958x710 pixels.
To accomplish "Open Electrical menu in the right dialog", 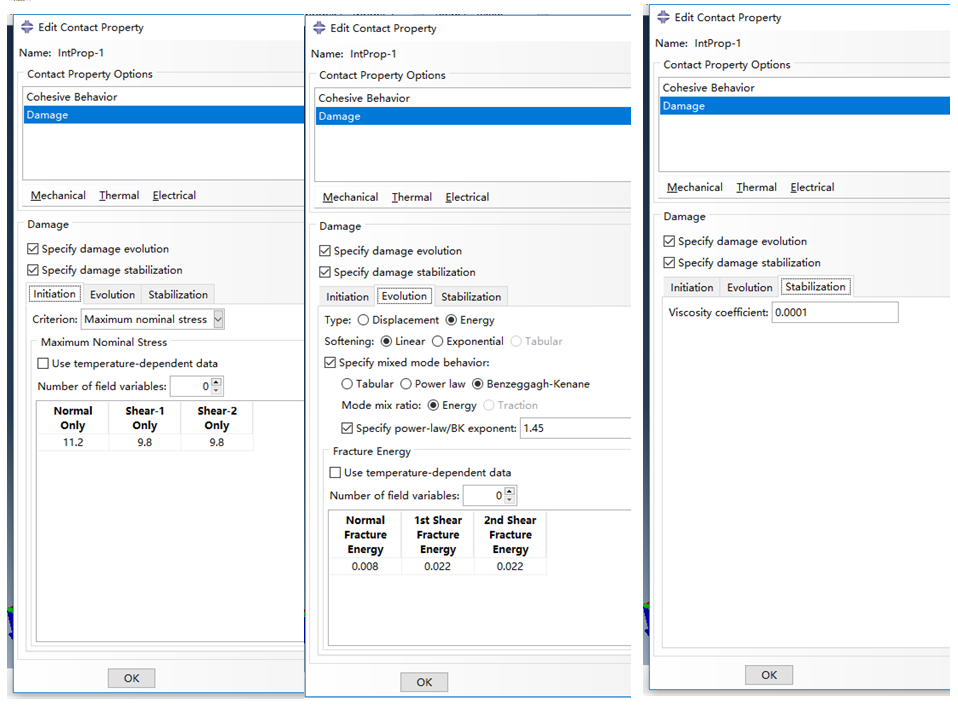I will pos(812,188).
